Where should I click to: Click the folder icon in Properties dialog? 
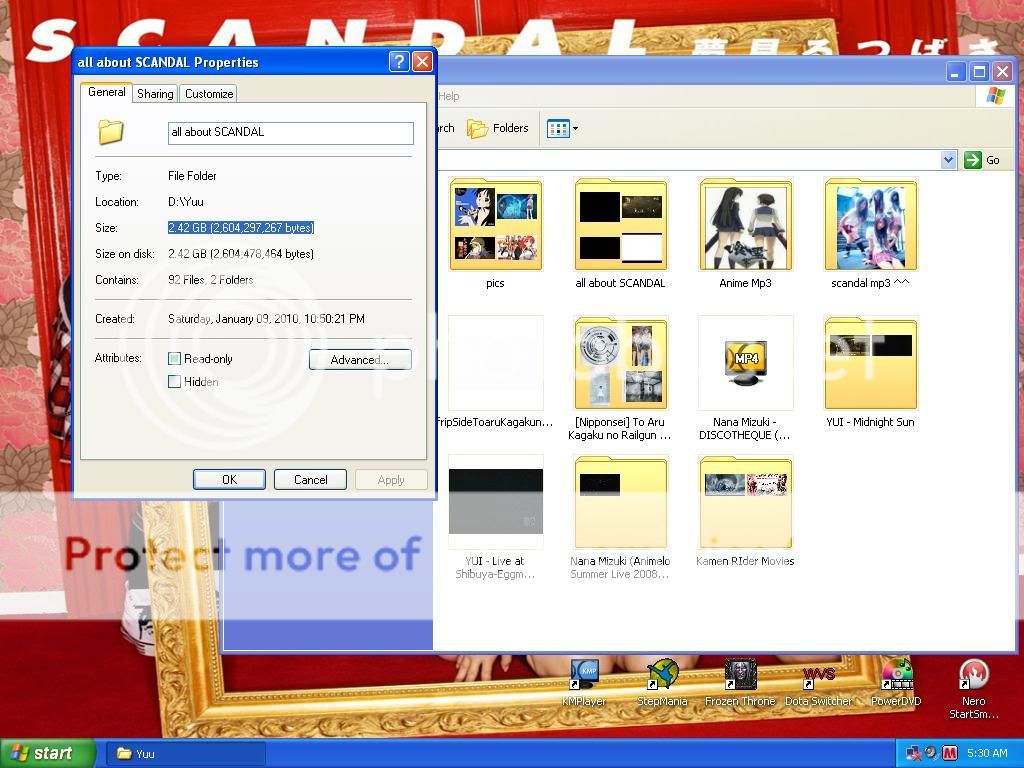111,131
